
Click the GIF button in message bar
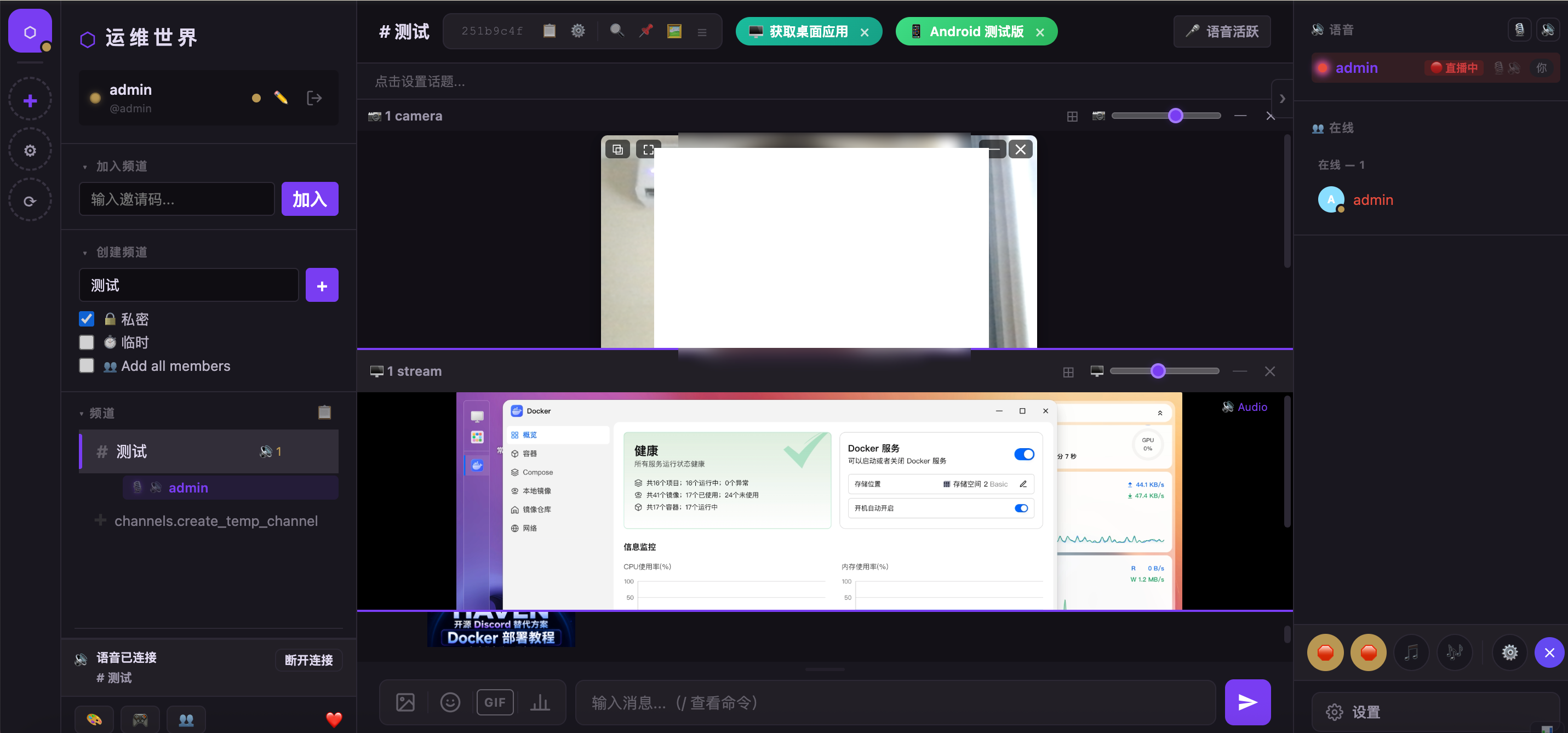point(494,702)
